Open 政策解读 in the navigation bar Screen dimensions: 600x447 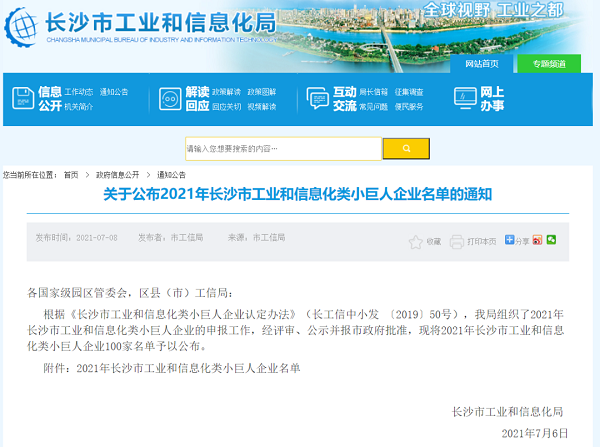tap(225, 91)
